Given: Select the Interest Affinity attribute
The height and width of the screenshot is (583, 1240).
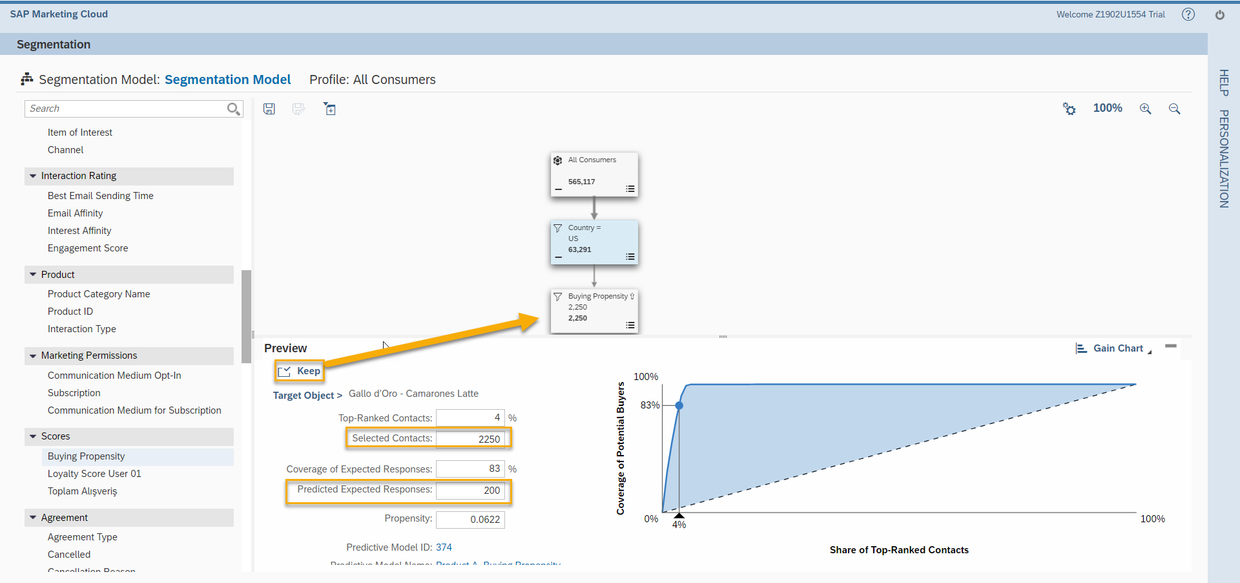Looking at the screenshot, I should pos(79,231).
